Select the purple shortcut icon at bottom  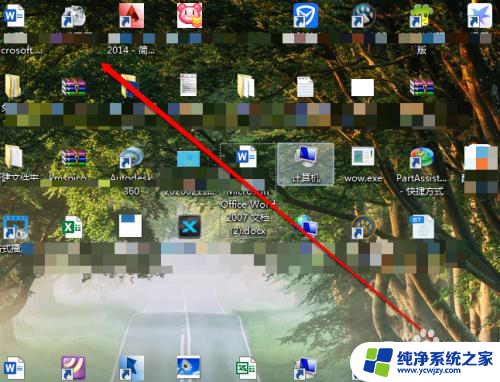[x=73, y=368]
